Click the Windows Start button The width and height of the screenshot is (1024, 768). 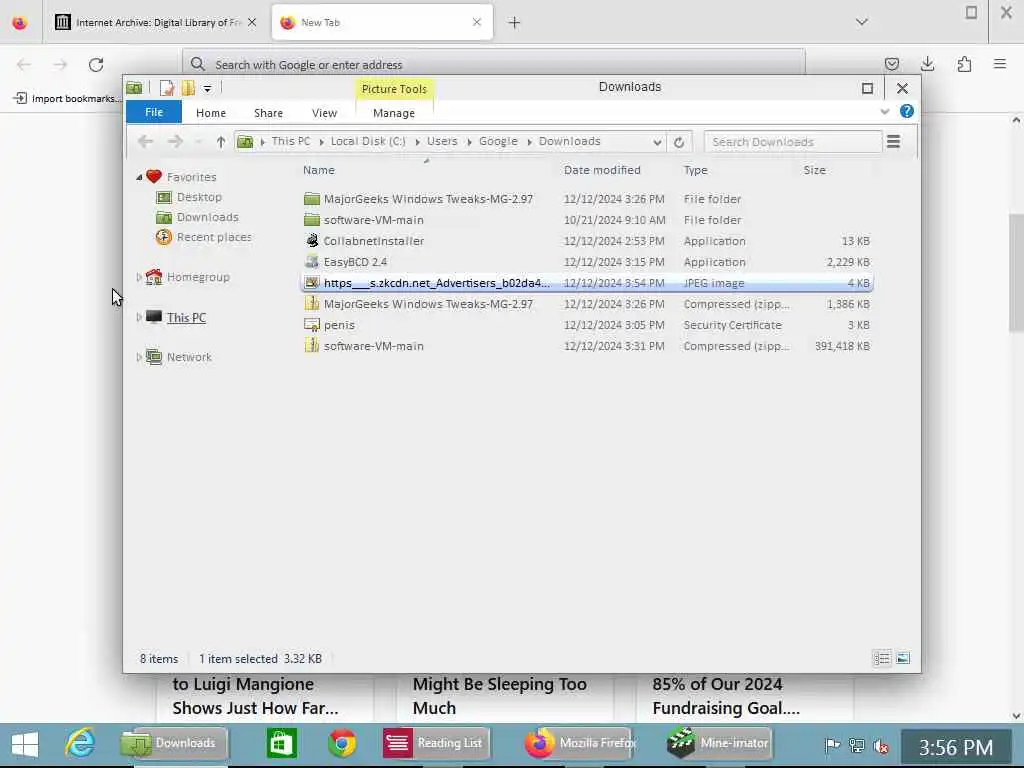[x=25, y=744]
